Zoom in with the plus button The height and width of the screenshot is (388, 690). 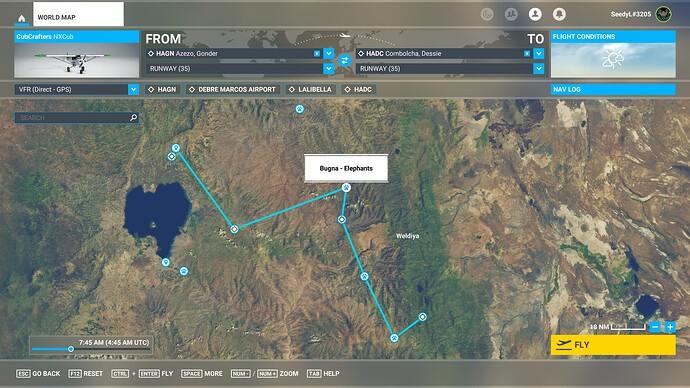pyautogui.click(x=670, y=327)
